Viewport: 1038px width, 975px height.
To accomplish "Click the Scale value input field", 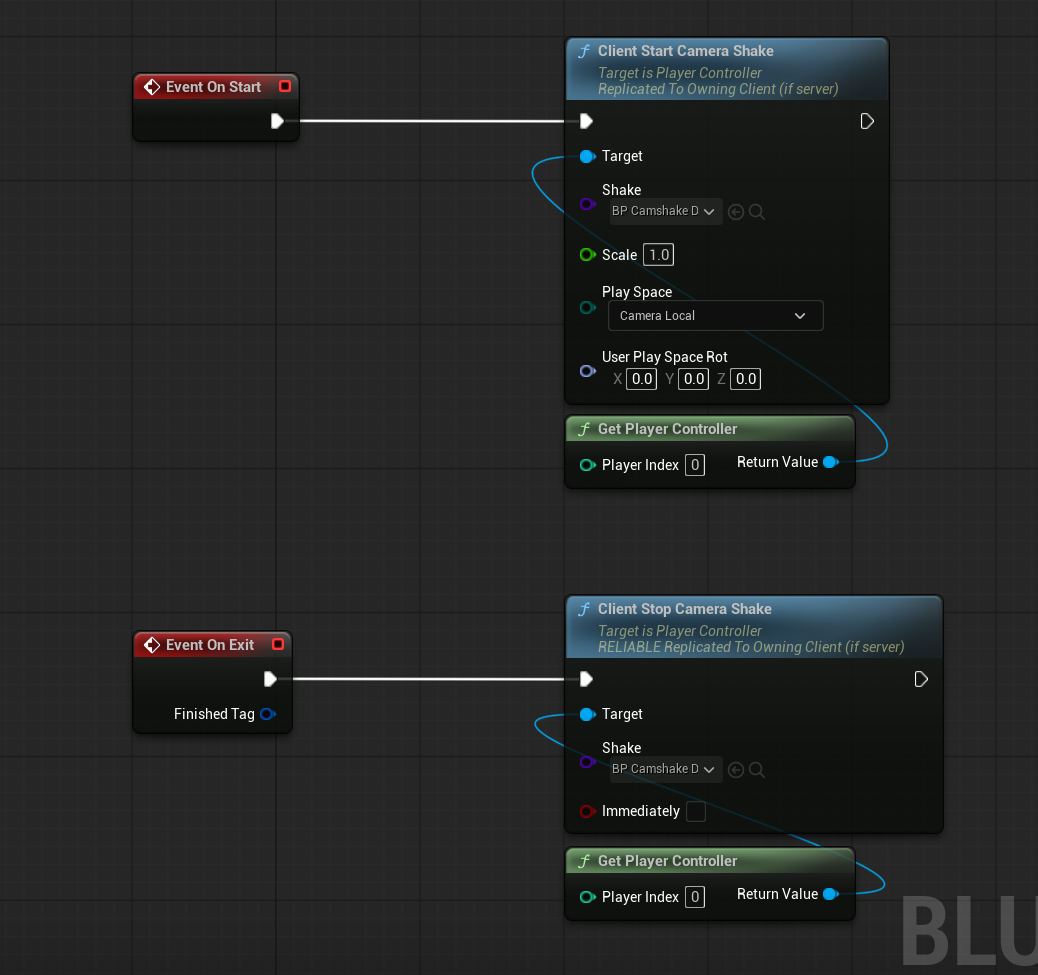I will (x=658, y=255).
